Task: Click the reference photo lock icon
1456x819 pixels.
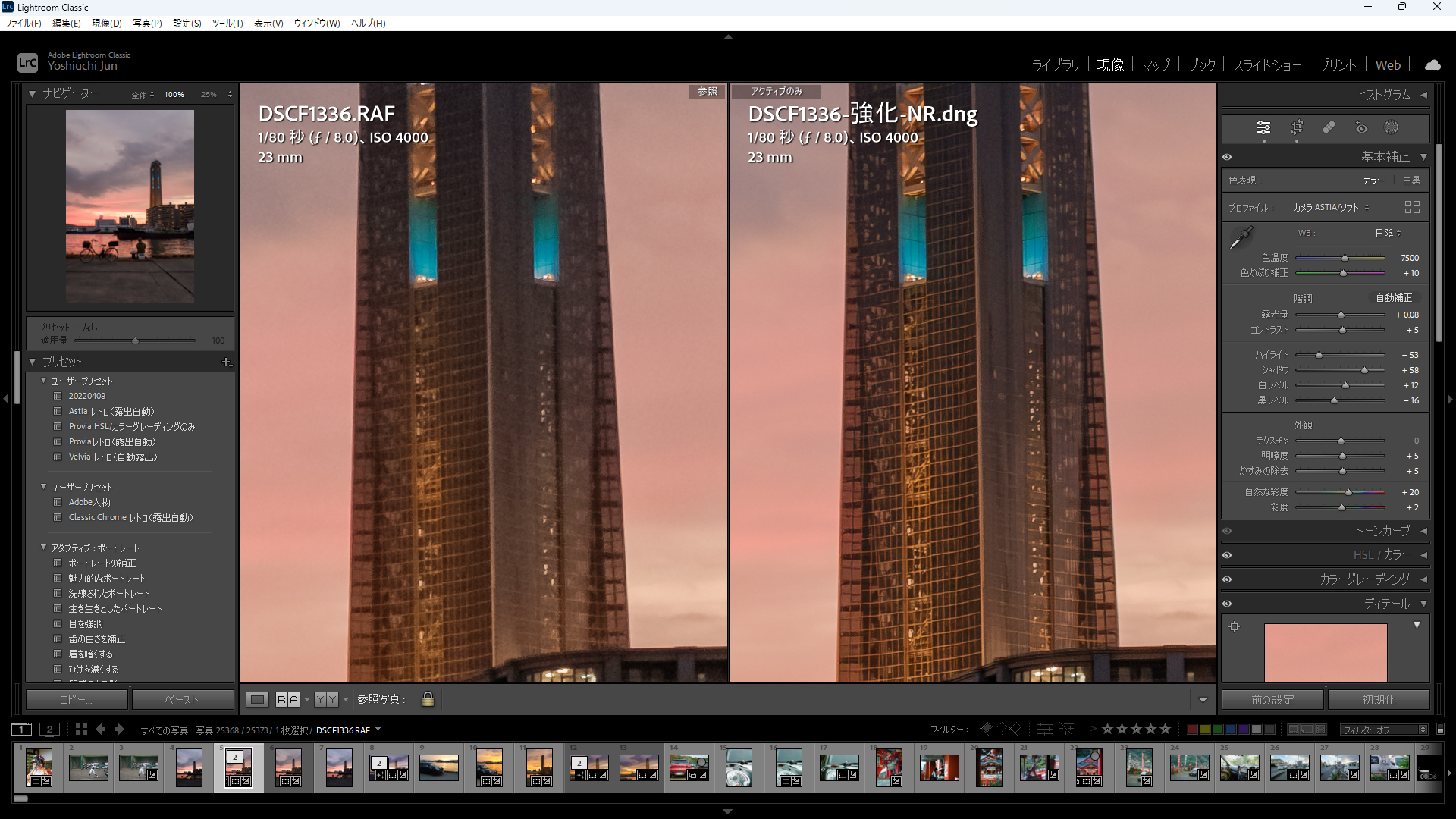Action: click(427, 699)
